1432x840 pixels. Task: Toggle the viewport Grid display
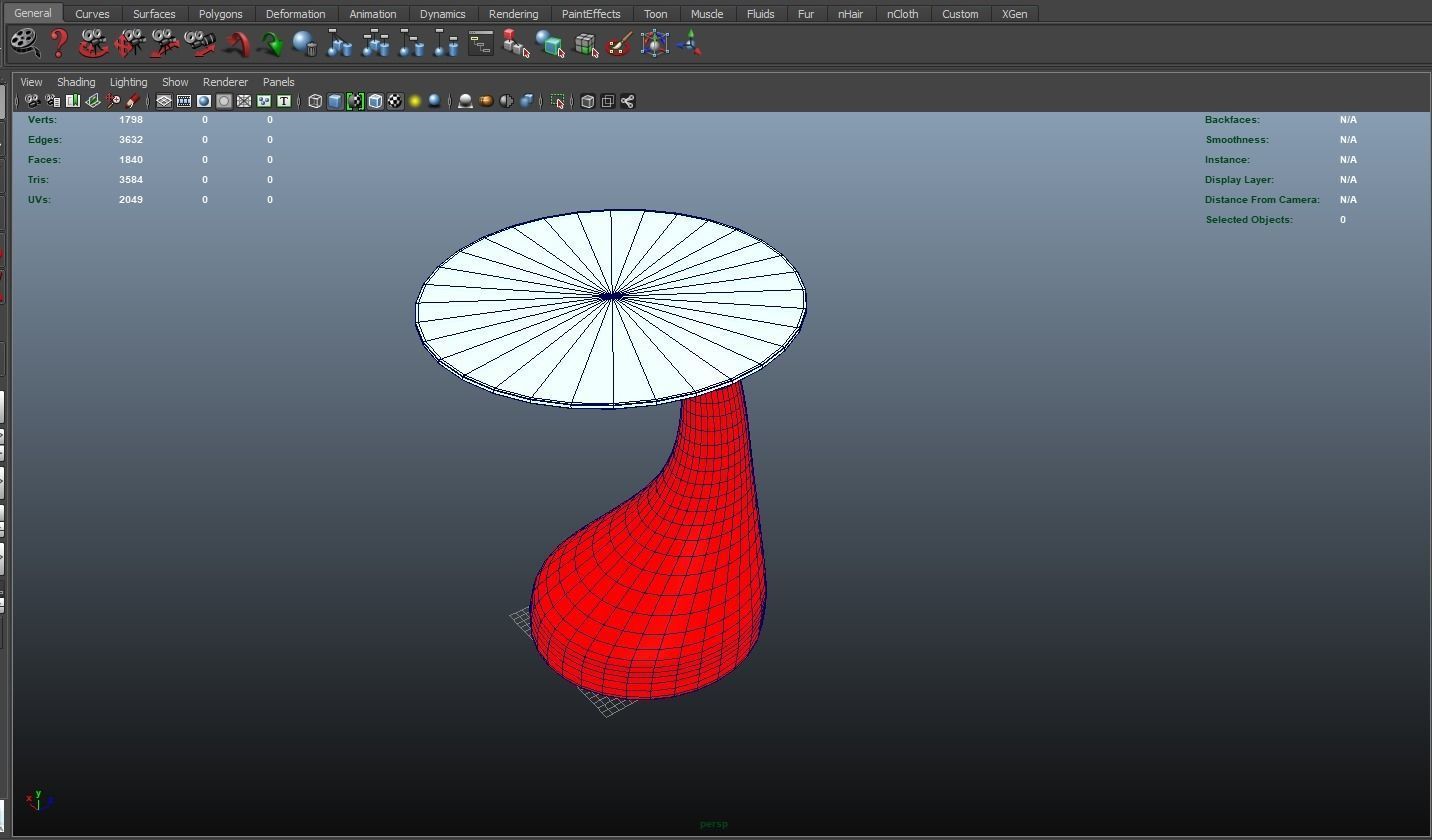(164, 101)
